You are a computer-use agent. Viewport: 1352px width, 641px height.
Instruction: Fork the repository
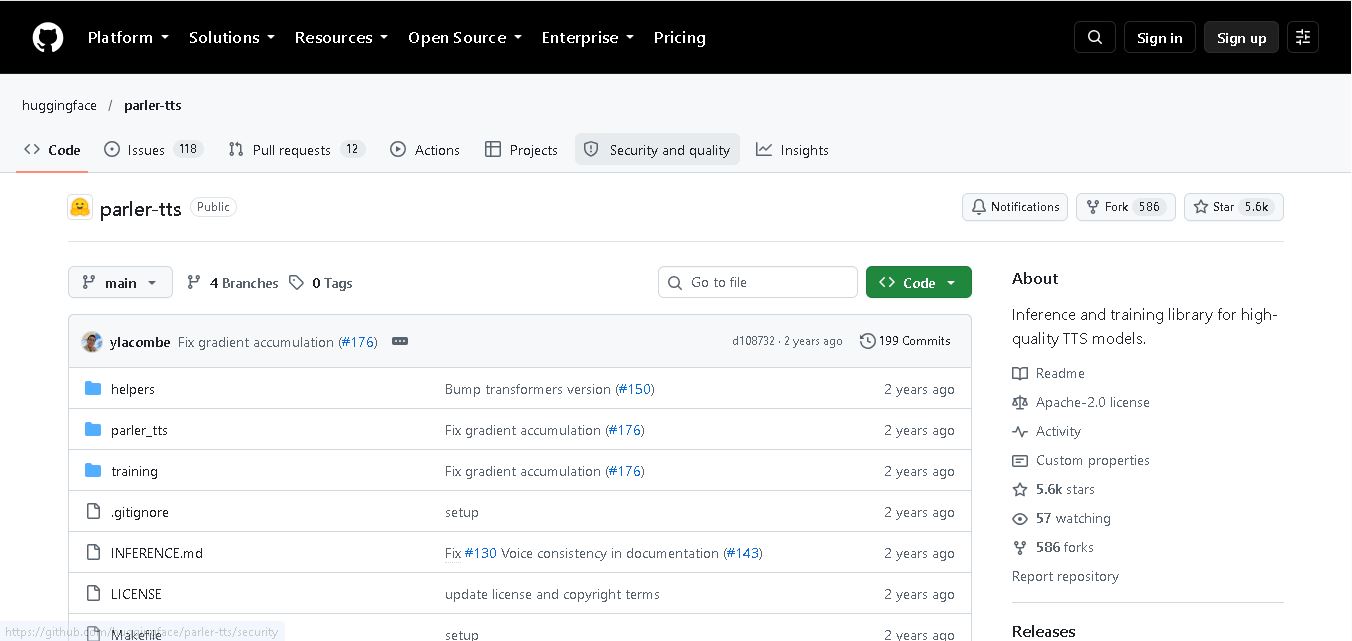(1125, 207)
